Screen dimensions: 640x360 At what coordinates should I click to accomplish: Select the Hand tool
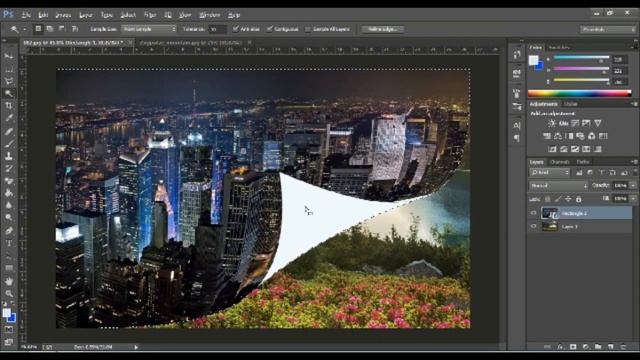[9, 281]
